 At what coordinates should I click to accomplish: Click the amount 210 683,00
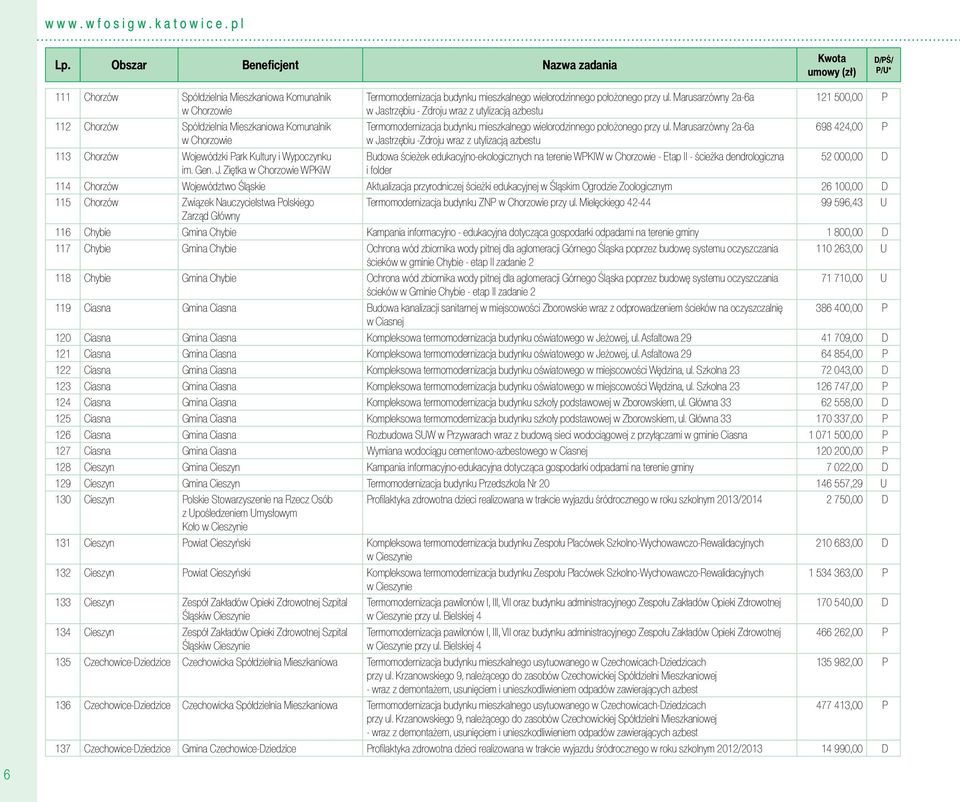pos(839,543)
